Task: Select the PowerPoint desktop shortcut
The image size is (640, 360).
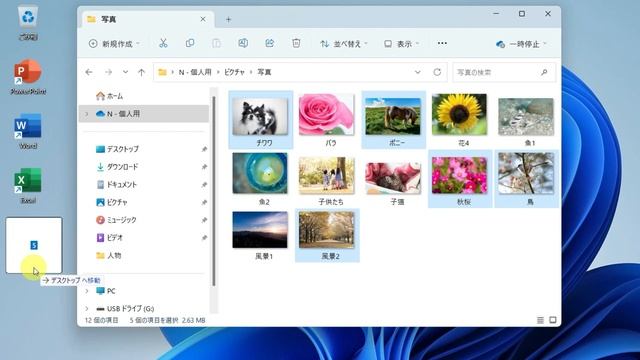Action: pos(28,77)
